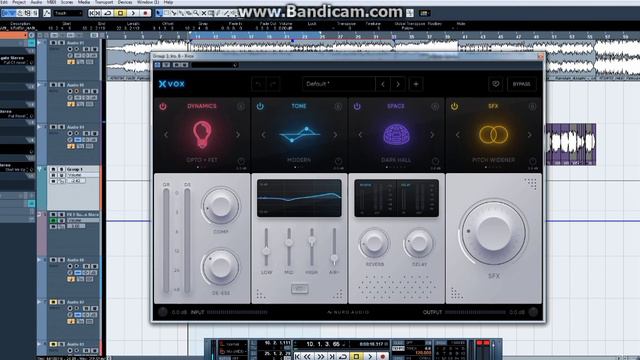Click the yellow stop button in top toolbar
The image size is (640, 360).
(120, 13)
